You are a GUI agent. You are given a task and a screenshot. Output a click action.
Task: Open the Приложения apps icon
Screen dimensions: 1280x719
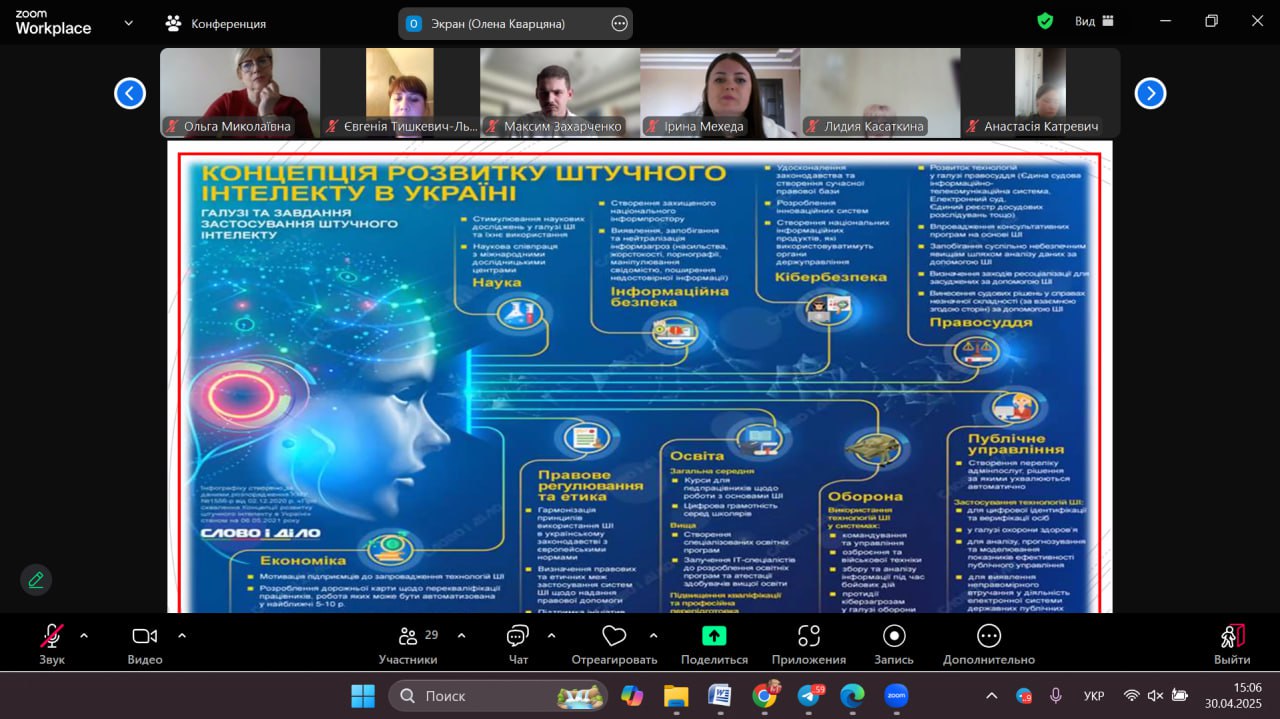click(808, 637)
